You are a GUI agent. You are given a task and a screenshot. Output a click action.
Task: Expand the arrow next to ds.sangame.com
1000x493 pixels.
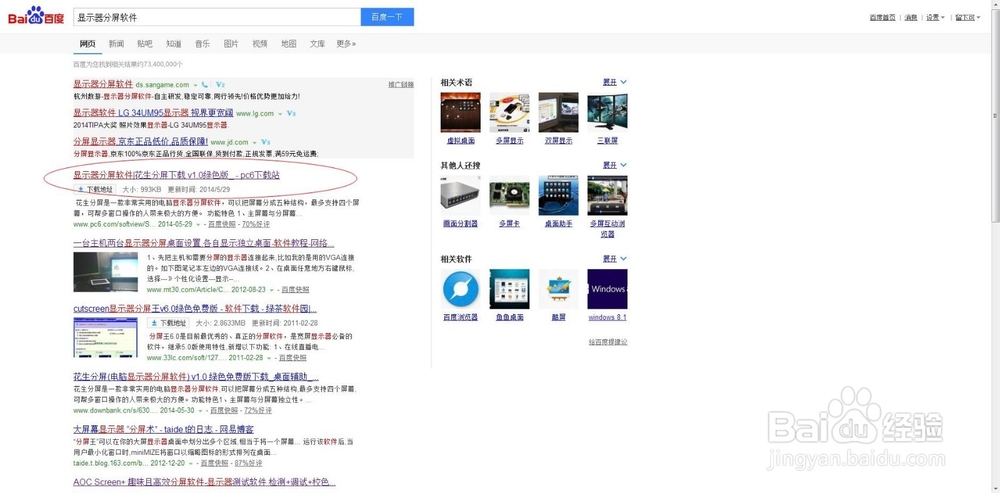(195, 85)
